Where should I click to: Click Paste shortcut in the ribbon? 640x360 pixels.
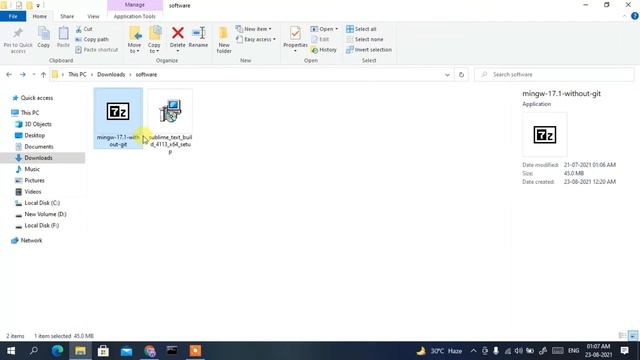point(97,49)
